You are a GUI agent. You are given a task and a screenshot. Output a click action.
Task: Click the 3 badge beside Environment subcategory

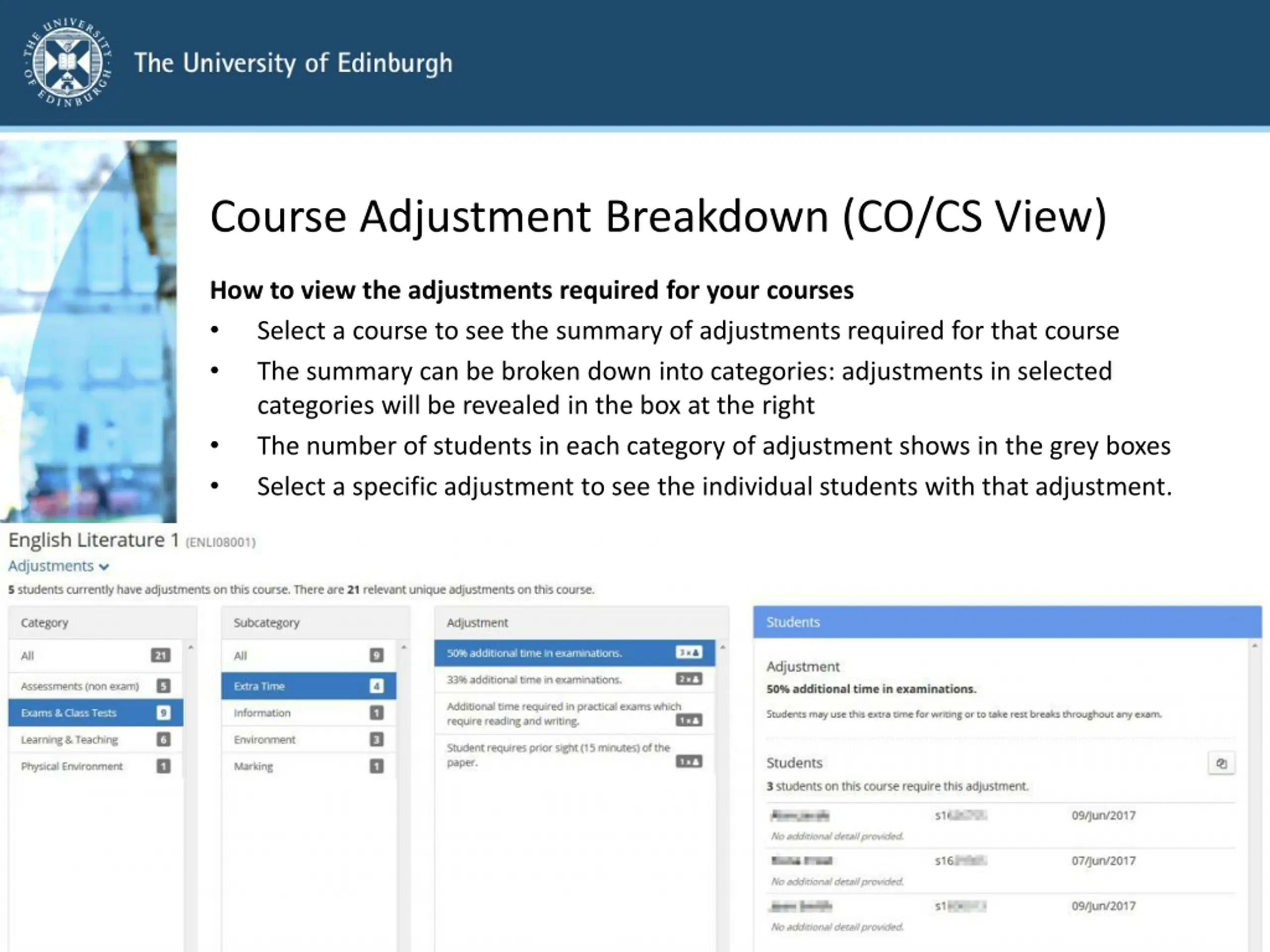click(x=377, y=740)
